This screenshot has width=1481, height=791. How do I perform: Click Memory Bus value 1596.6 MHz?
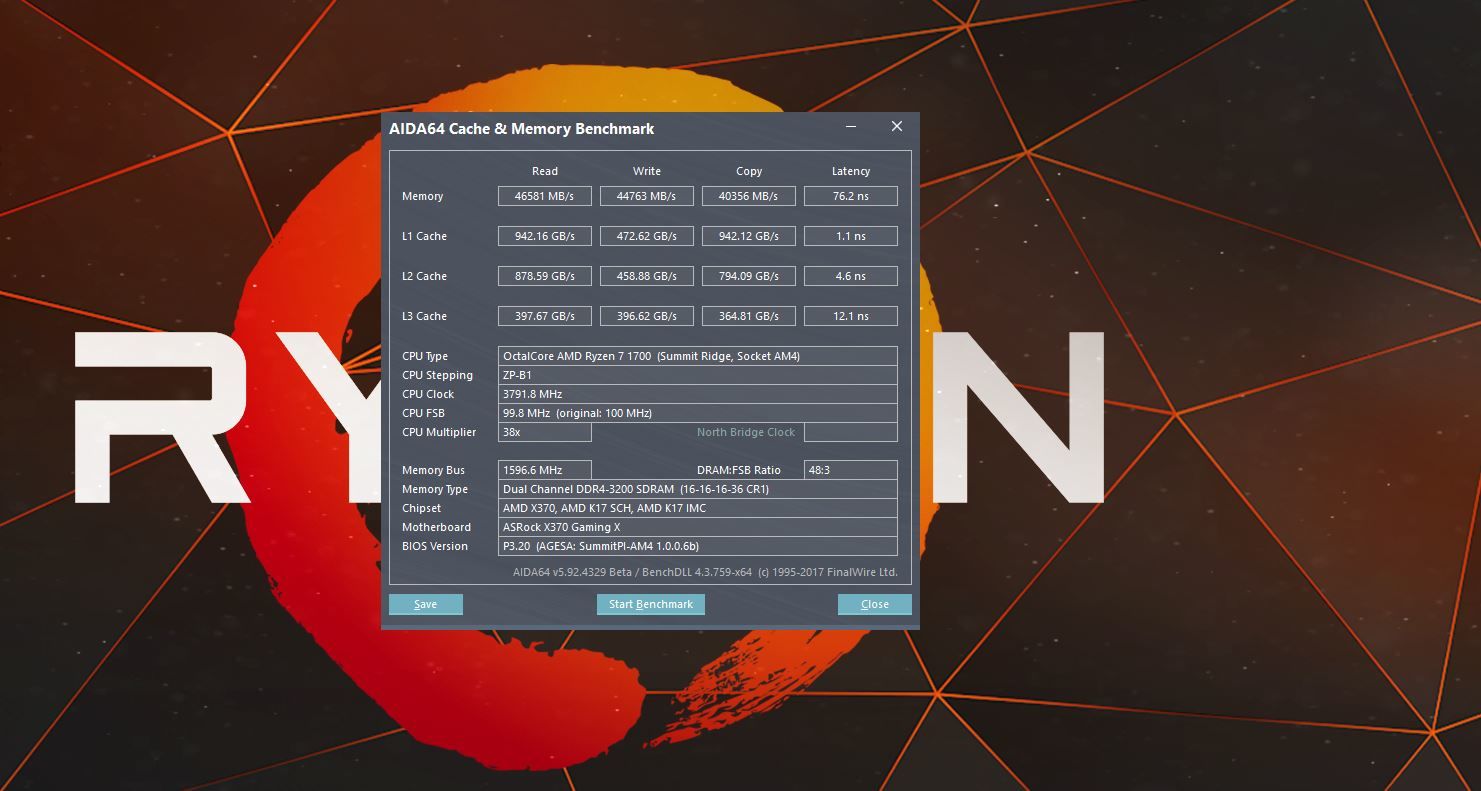point(545,470)
